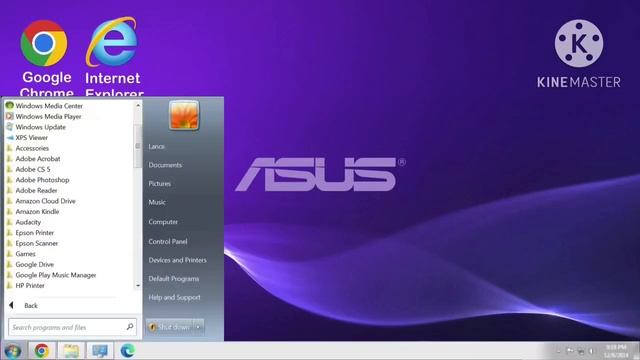This screenshot has width=640, height=360.
Task: Click the volume icon in tray
Action: coord(591,351)
